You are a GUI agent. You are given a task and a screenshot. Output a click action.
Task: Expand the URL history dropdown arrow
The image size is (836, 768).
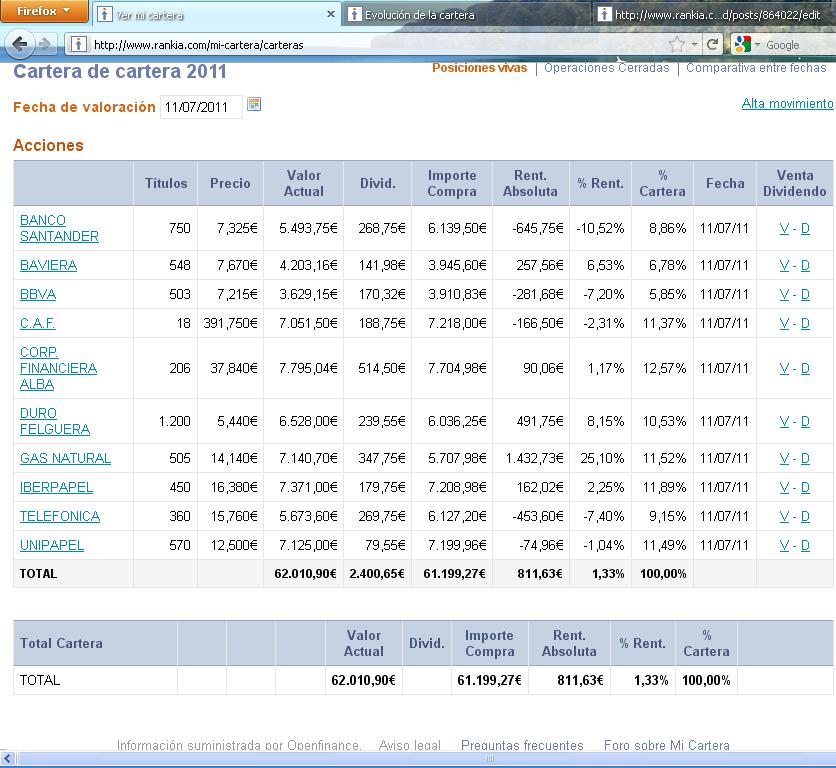tap(695, 44)
